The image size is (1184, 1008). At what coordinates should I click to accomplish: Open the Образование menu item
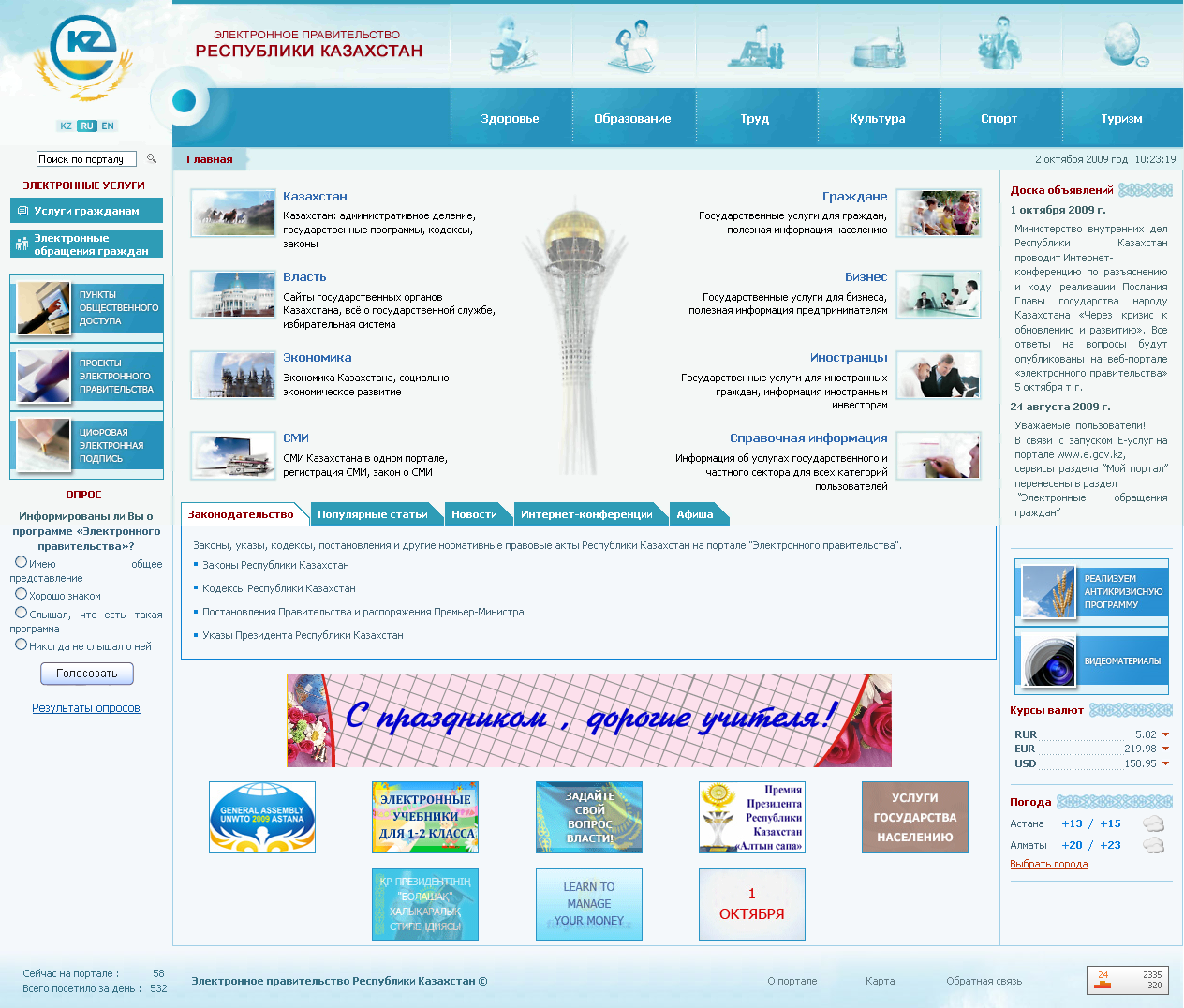click(633, 118)
